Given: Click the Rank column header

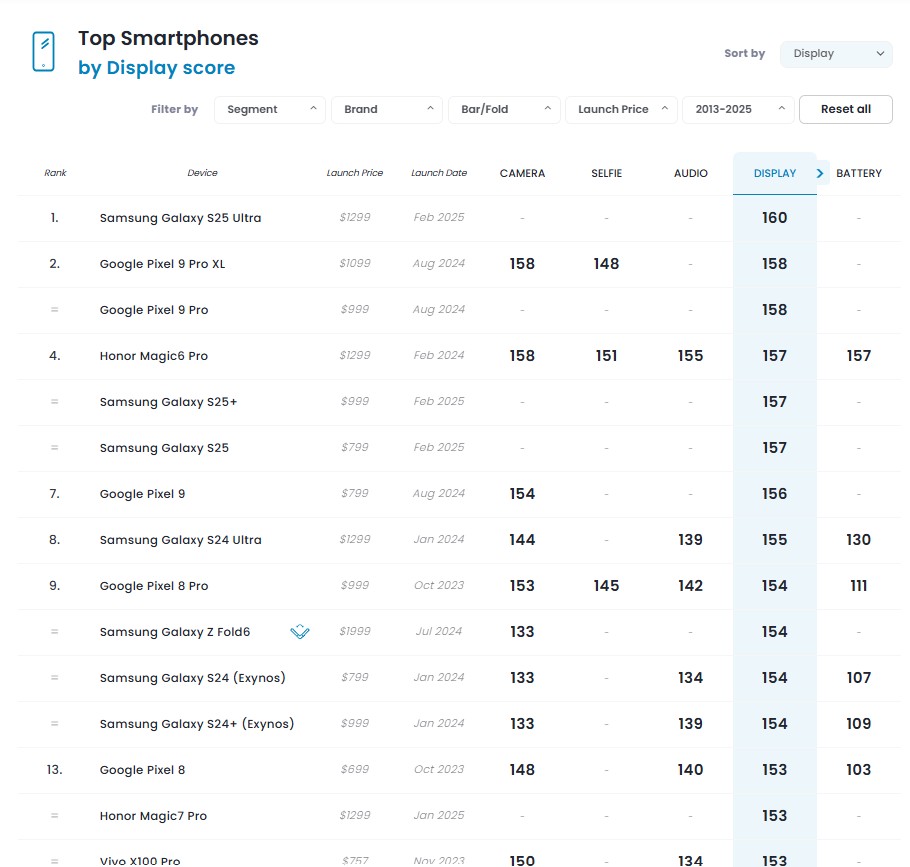Looking at the screenshot, I should pos(55,173).
